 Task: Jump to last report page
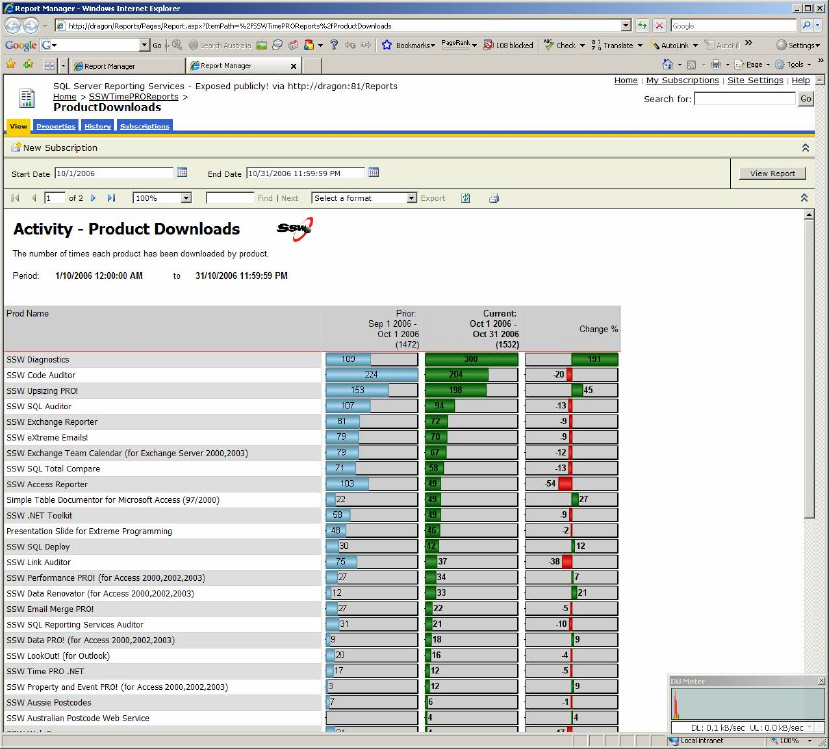[111, 198]
